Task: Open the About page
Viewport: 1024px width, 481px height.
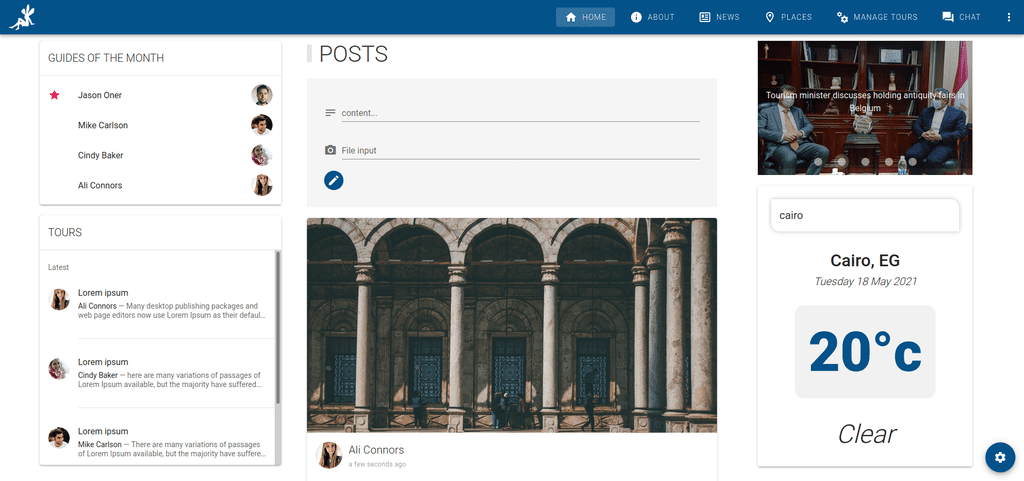Action: (x=652, y=17)
